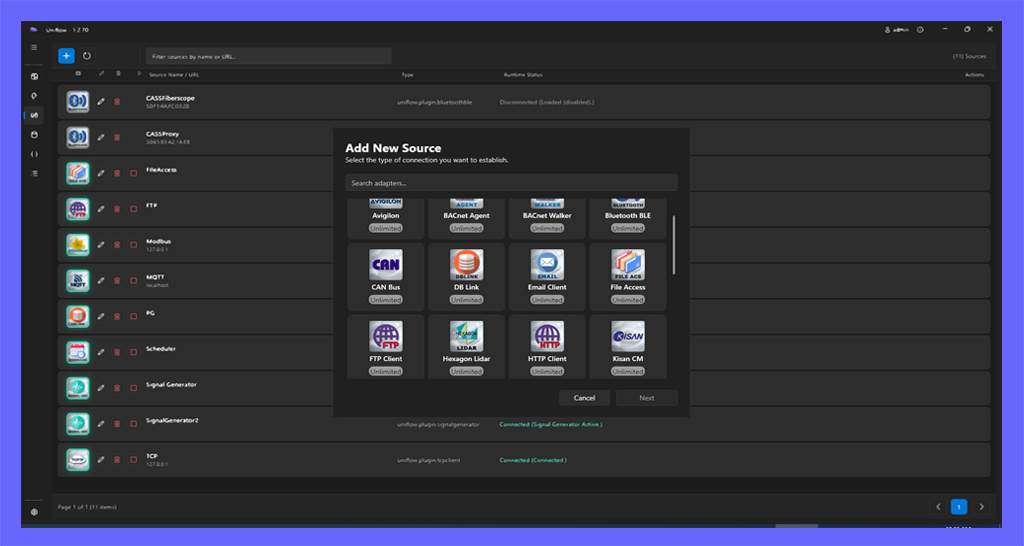Open the hamburger menu in the sidebar
The image size is (1024, 546).
tap(34, 48)
